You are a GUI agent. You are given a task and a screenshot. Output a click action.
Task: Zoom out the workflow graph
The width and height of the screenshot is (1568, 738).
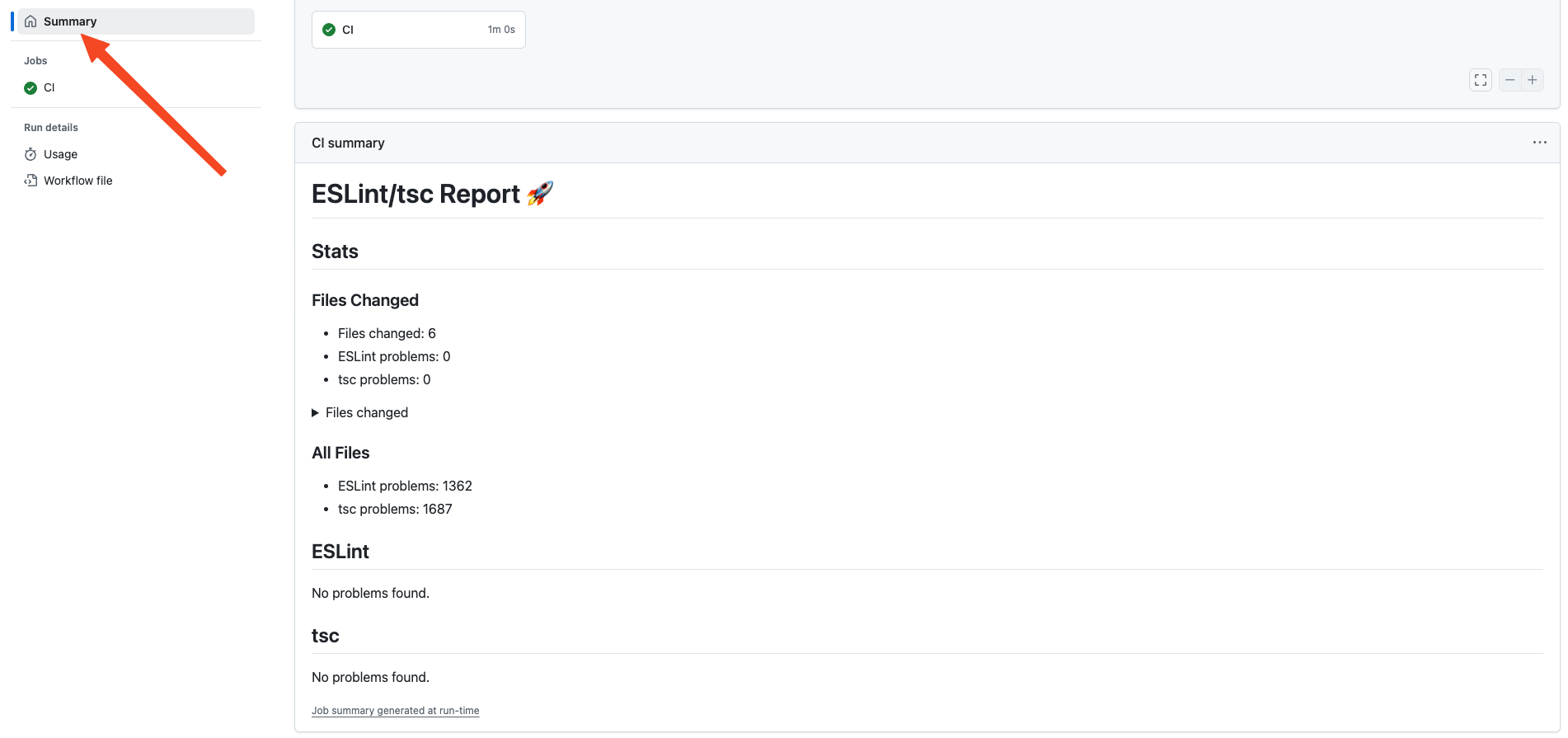click(1509, 80)
